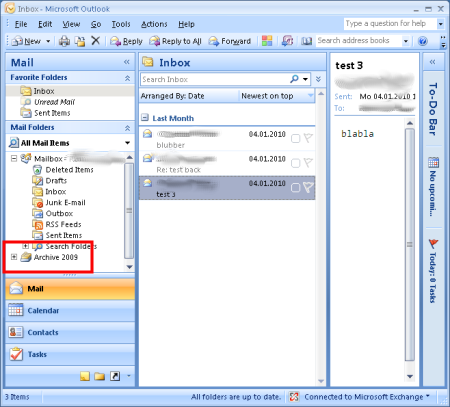Switch to the Calendar pane button
450x407 pixels.
pyautogui.click(x=70, y=310)
